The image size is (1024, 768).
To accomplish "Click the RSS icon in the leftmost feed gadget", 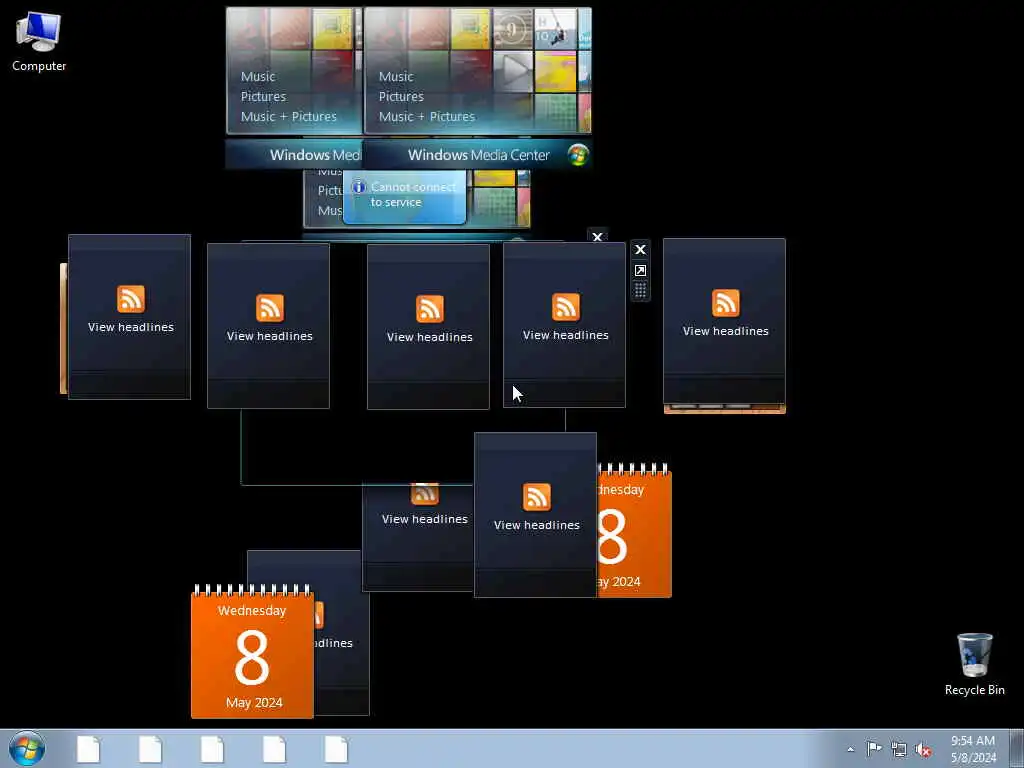I will click(131, 299).
